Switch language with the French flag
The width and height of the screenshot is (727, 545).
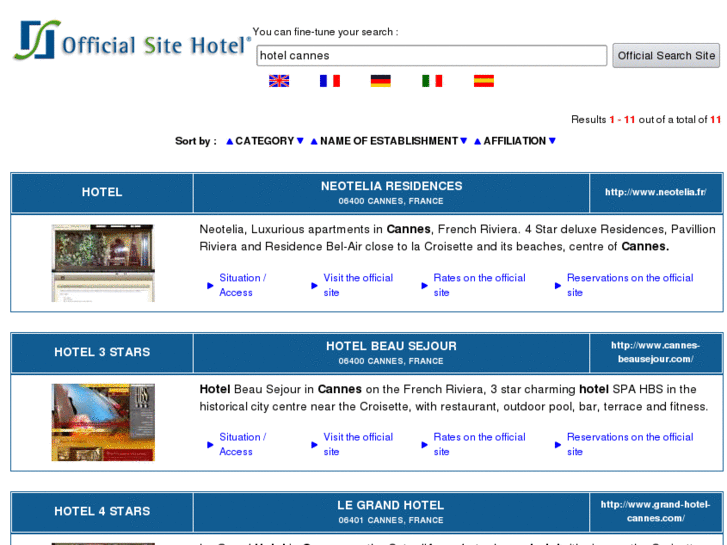(x=330, y=81)
